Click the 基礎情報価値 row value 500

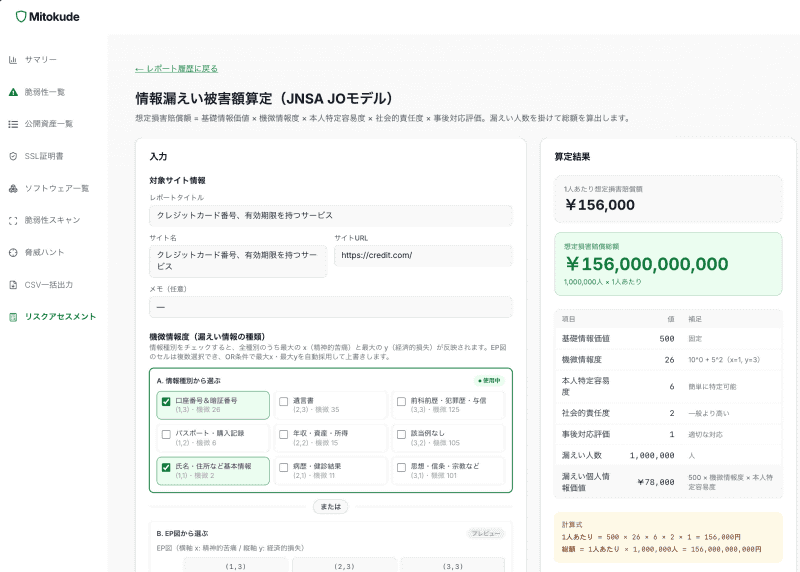pyautogui.click(x=667, y=339)
